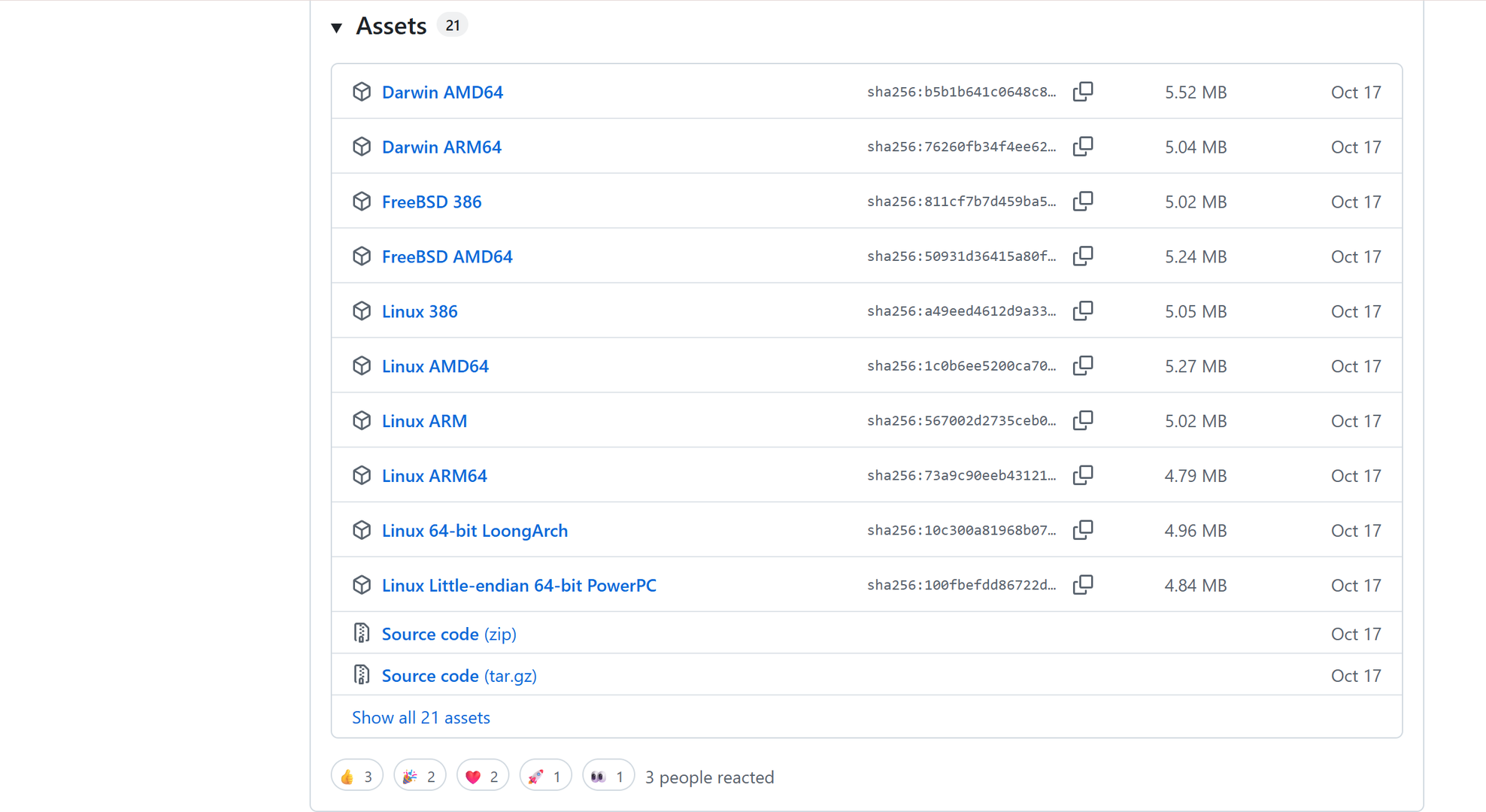1486x812 pixels.
Task: Copy the Linux 386 sha256 hash
Action: [1083, 311]
